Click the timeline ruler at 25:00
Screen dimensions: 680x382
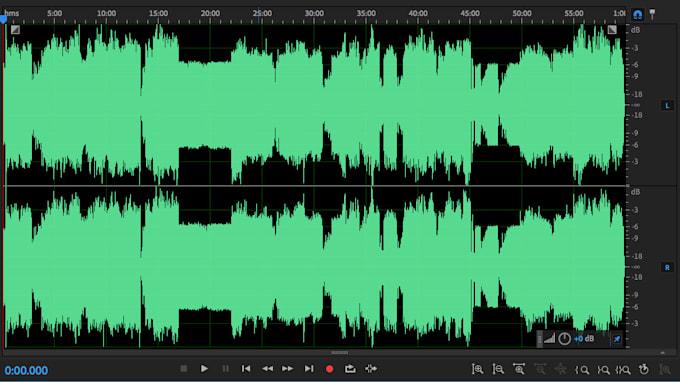262,14
